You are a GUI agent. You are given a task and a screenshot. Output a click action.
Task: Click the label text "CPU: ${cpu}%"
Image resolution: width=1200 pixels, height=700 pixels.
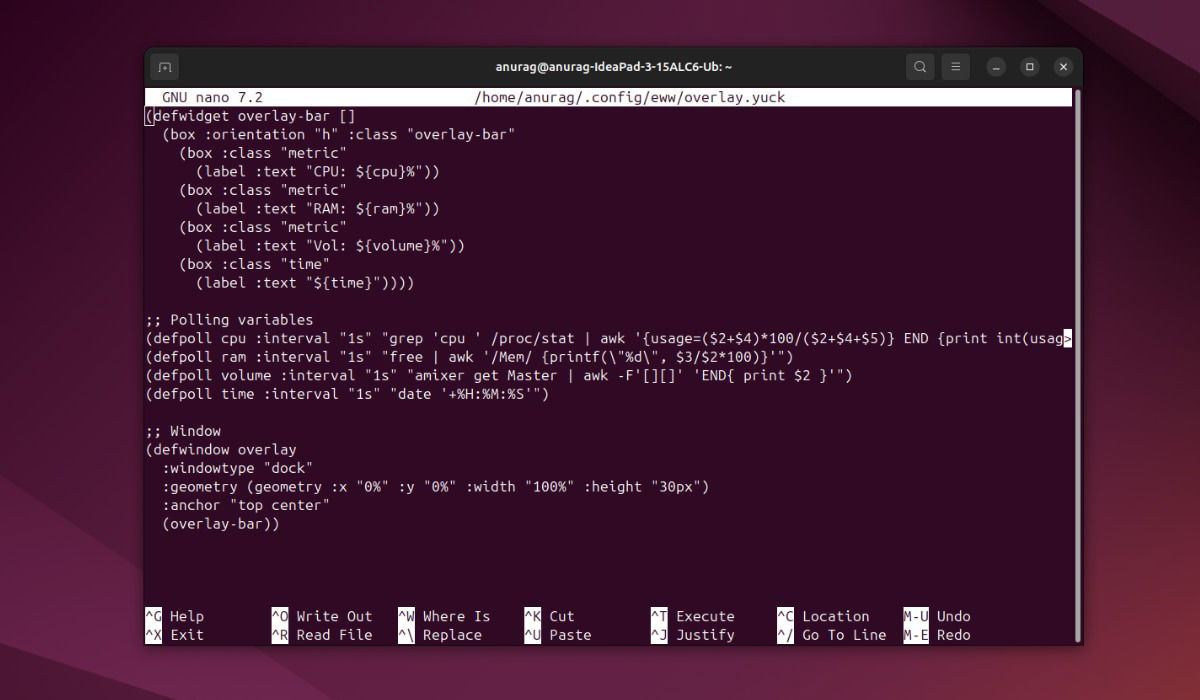318,172
